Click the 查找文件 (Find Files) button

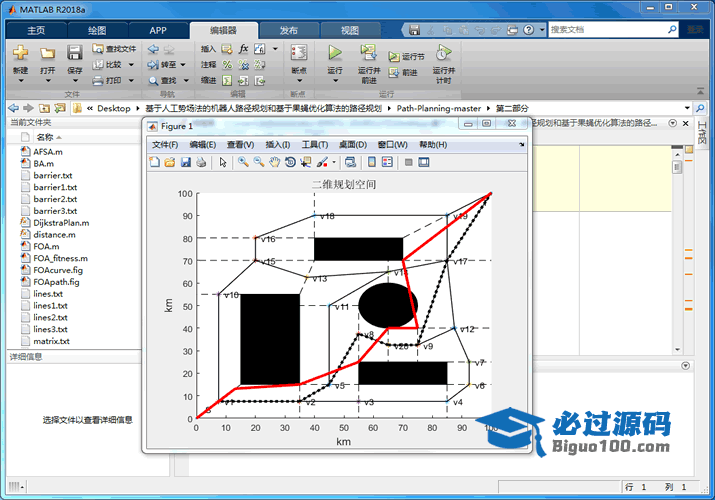coord(114,49)
